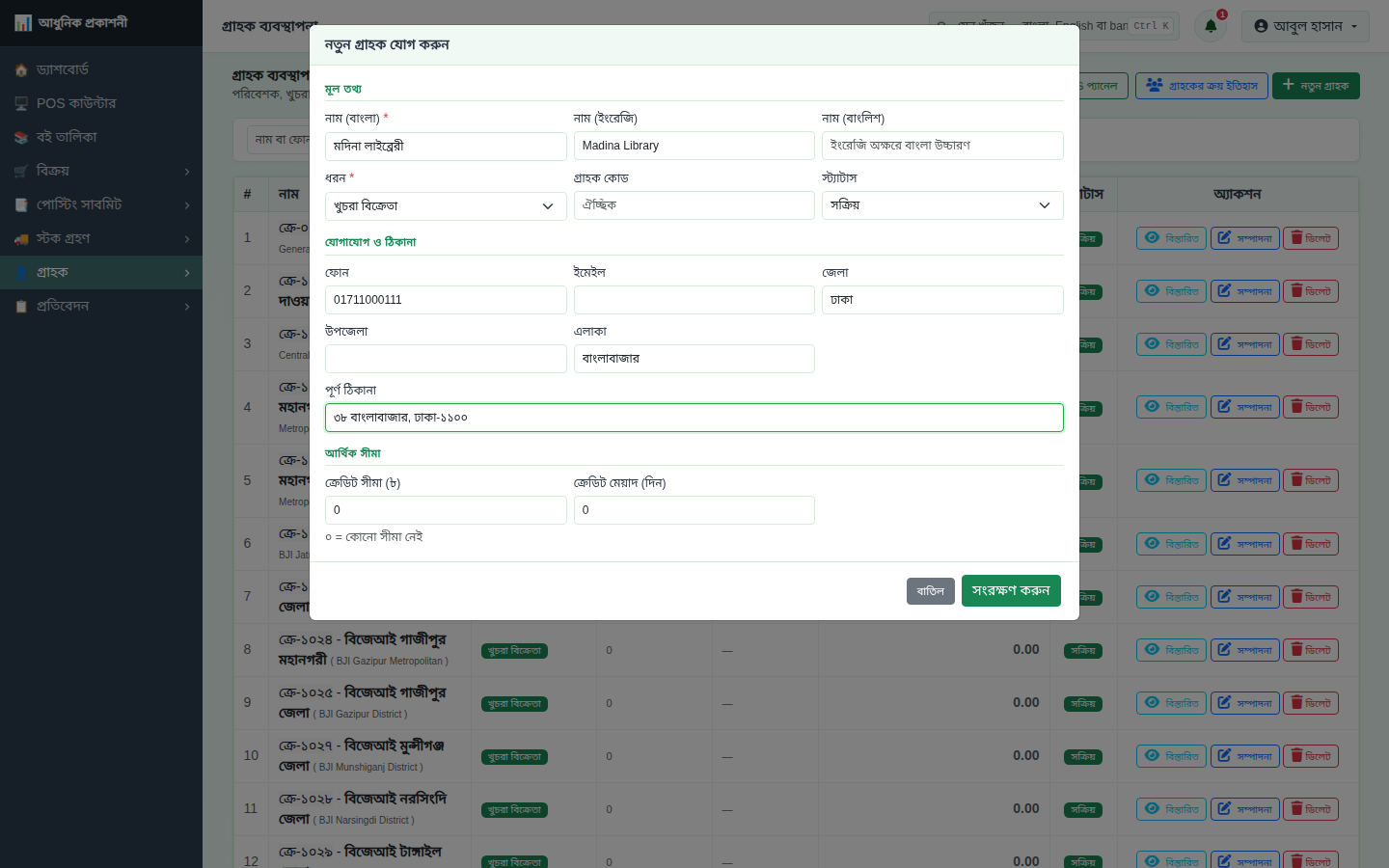Focus the empty ইমেইল input field
The image size is (1389, 868).
coord(694,300)
